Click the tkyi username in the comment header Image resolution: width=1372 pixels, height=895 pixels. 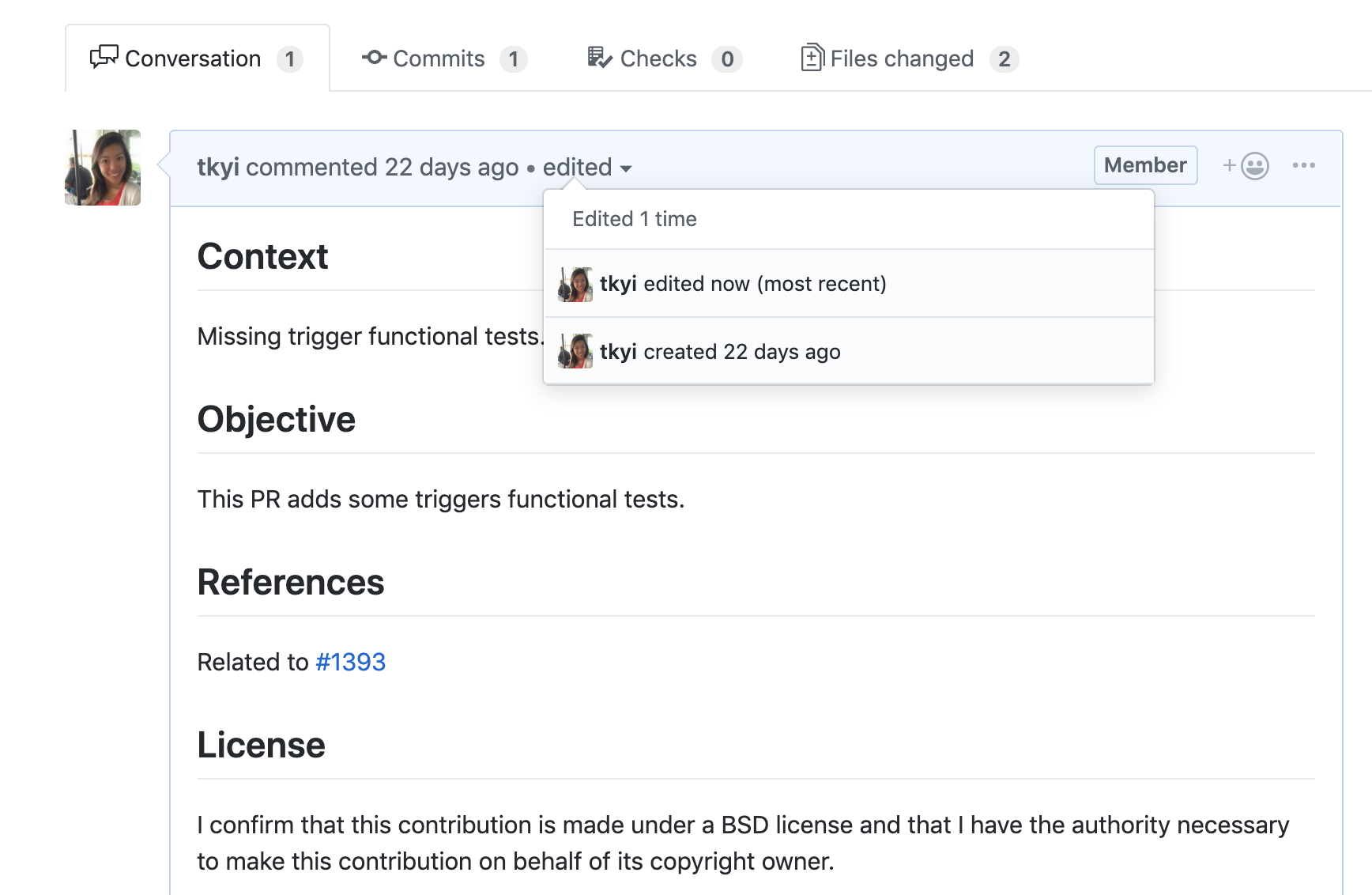click(x=218, y=168)
